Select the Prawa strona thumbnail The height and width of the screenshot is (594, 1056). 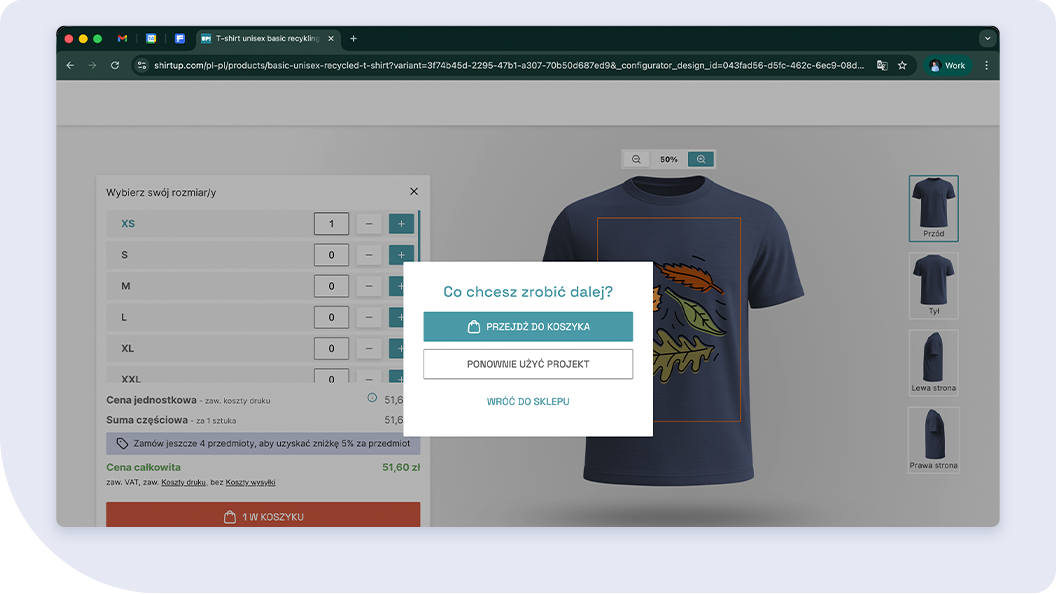coord(933,440)
